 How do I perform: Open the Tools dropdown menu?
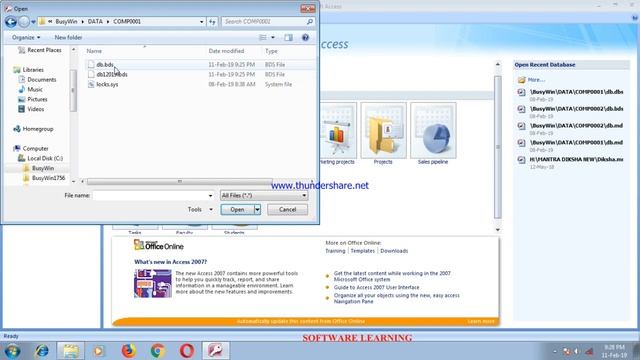(x=200, y=209)
